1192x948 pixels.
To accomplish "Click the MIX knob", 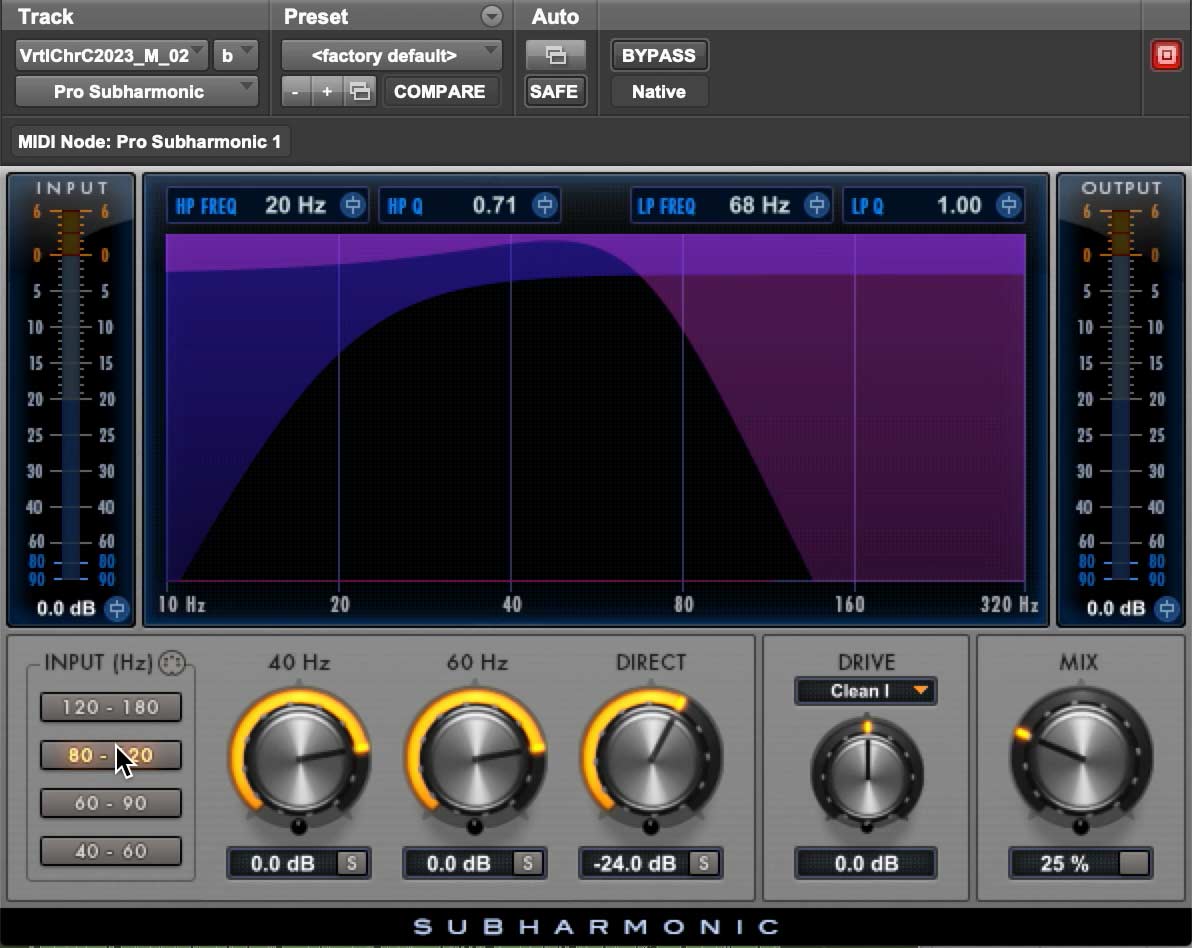I will click(x=1081, y=758).
